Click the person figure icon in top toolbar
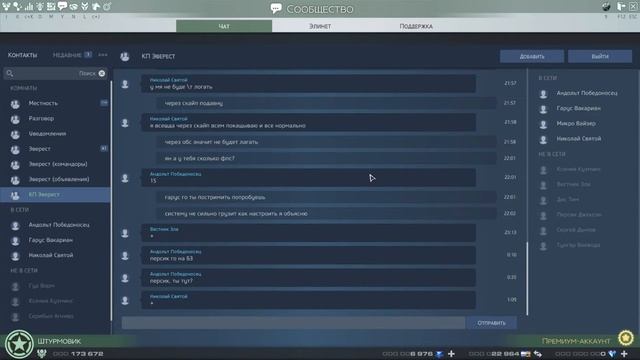640x360 pixels. pyautogui.click(x=40, y=7)
